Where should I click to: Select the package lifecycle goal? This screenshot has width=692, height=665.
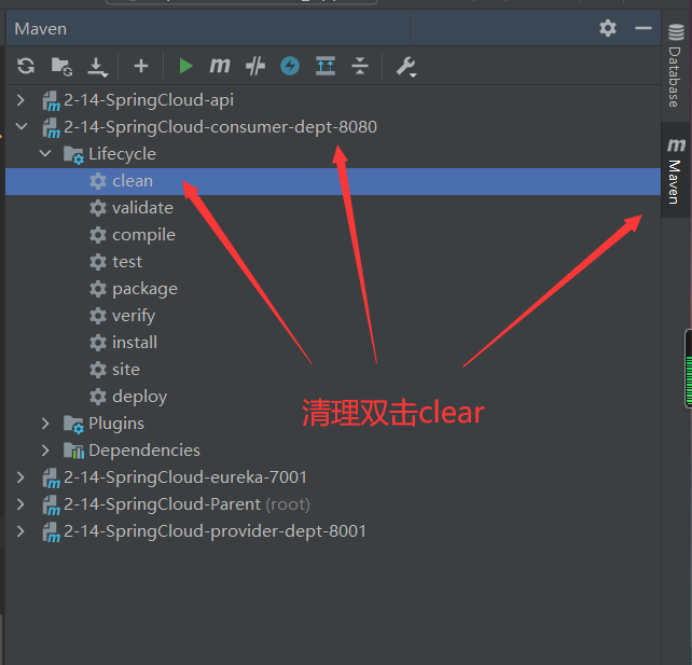click(333, 289)
